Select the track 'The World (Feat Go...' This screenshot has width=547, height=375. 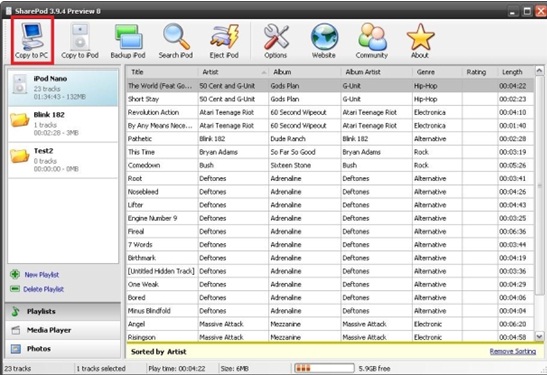coord(330,86)
